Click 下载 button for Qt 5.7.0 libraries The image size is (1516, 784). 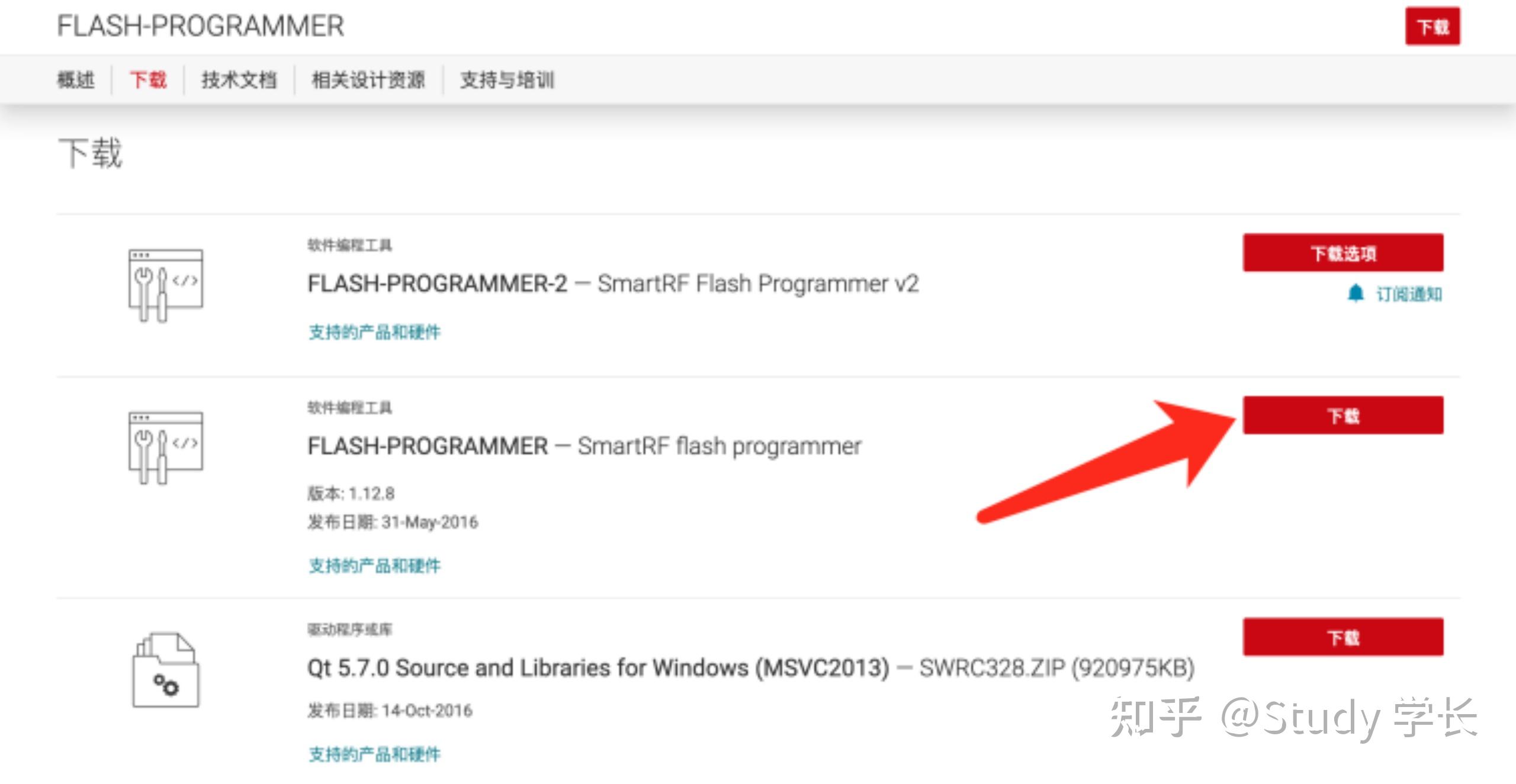tap(1343, 637)
